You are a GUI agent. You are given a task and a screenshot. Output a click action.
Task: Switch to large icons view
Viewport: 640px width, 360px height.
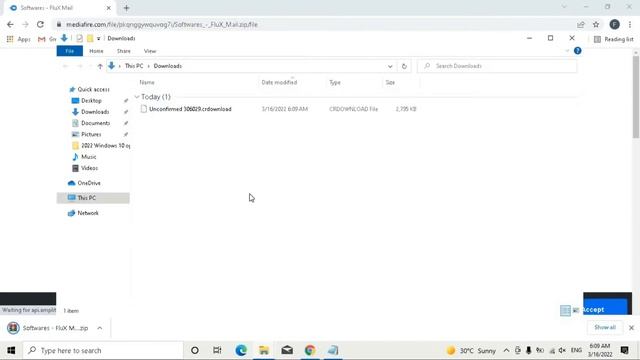(x=576, y=311)
